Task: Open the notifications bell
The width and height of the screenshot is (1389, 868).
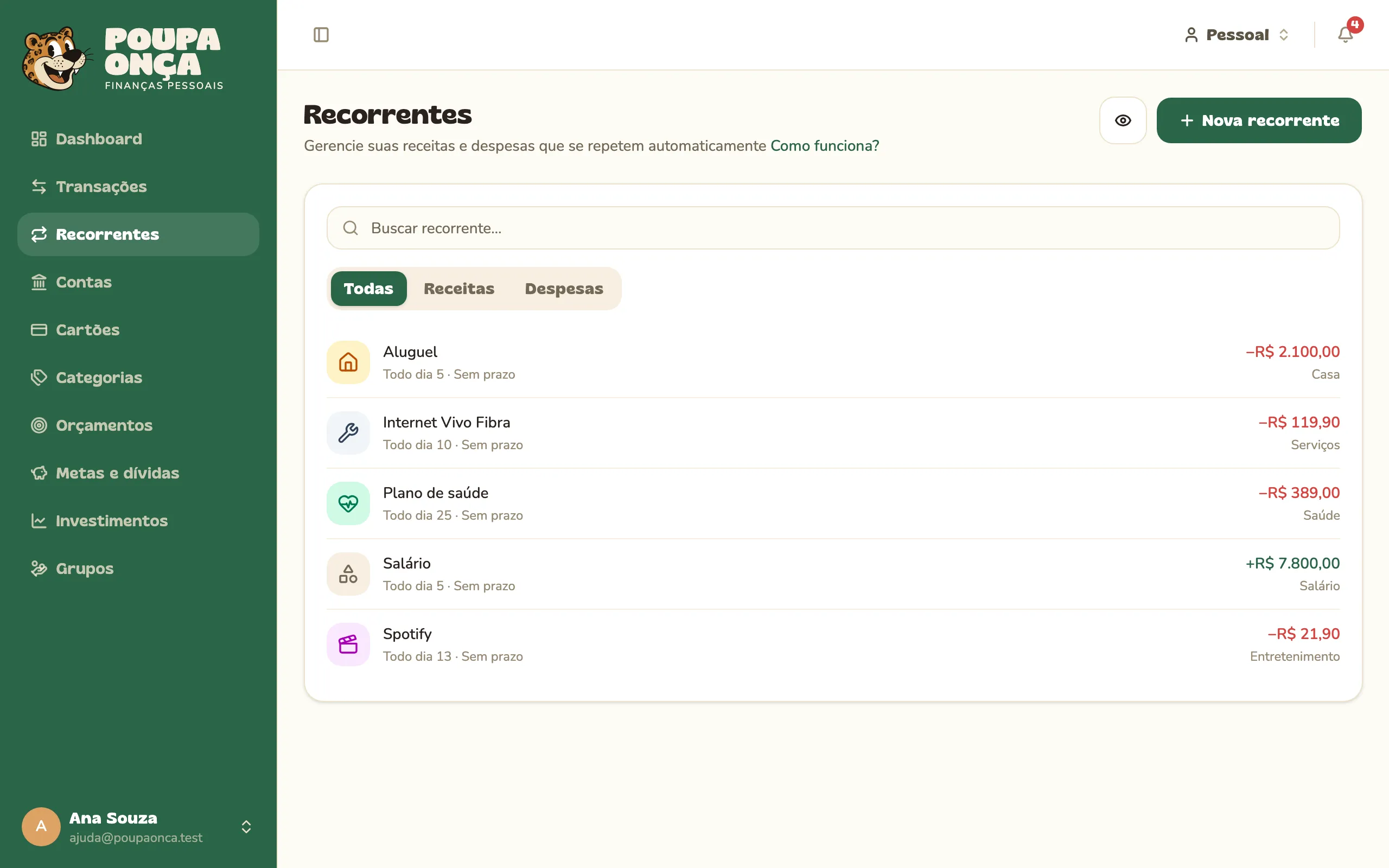Action: click(1346, 34)
